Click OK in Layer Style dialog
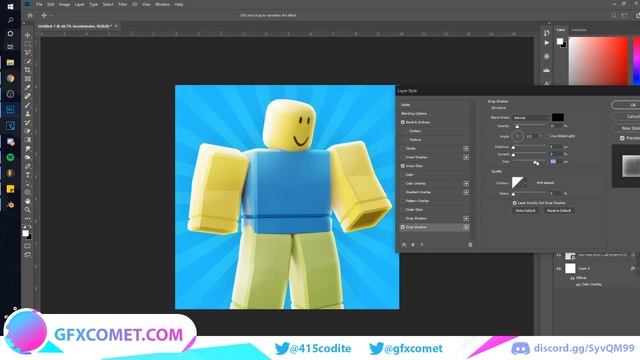 point(626,105)
